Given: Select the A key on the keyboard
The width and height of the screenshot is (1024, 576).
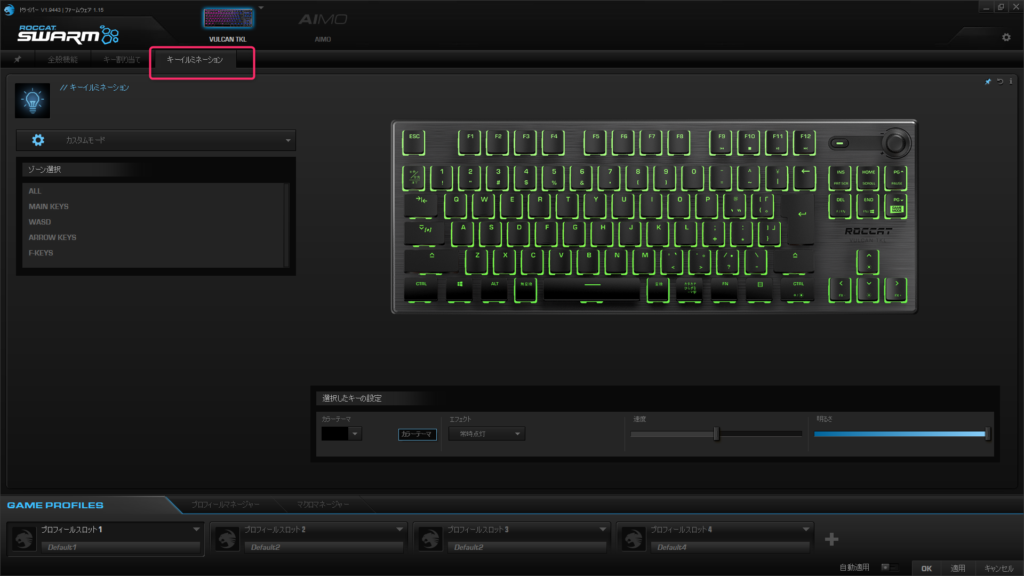Looking at the screenshot, I should point(463,233).
